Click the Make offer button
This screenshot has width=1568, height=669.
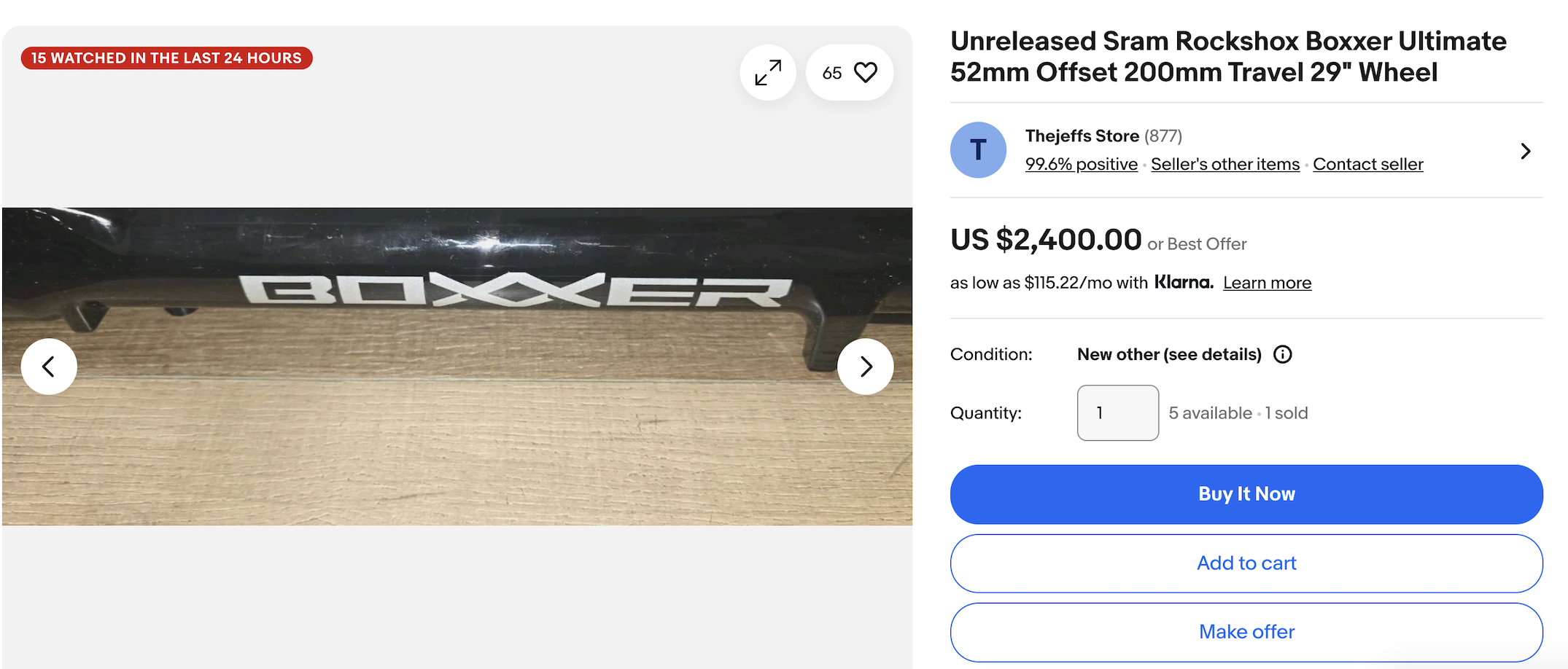tap(1246, 632)
